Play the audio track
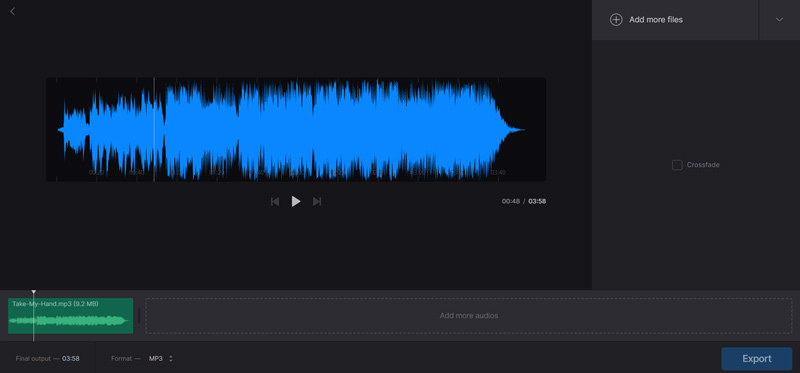The height and width of the screenshot is (373, 800). click(296, 202)
